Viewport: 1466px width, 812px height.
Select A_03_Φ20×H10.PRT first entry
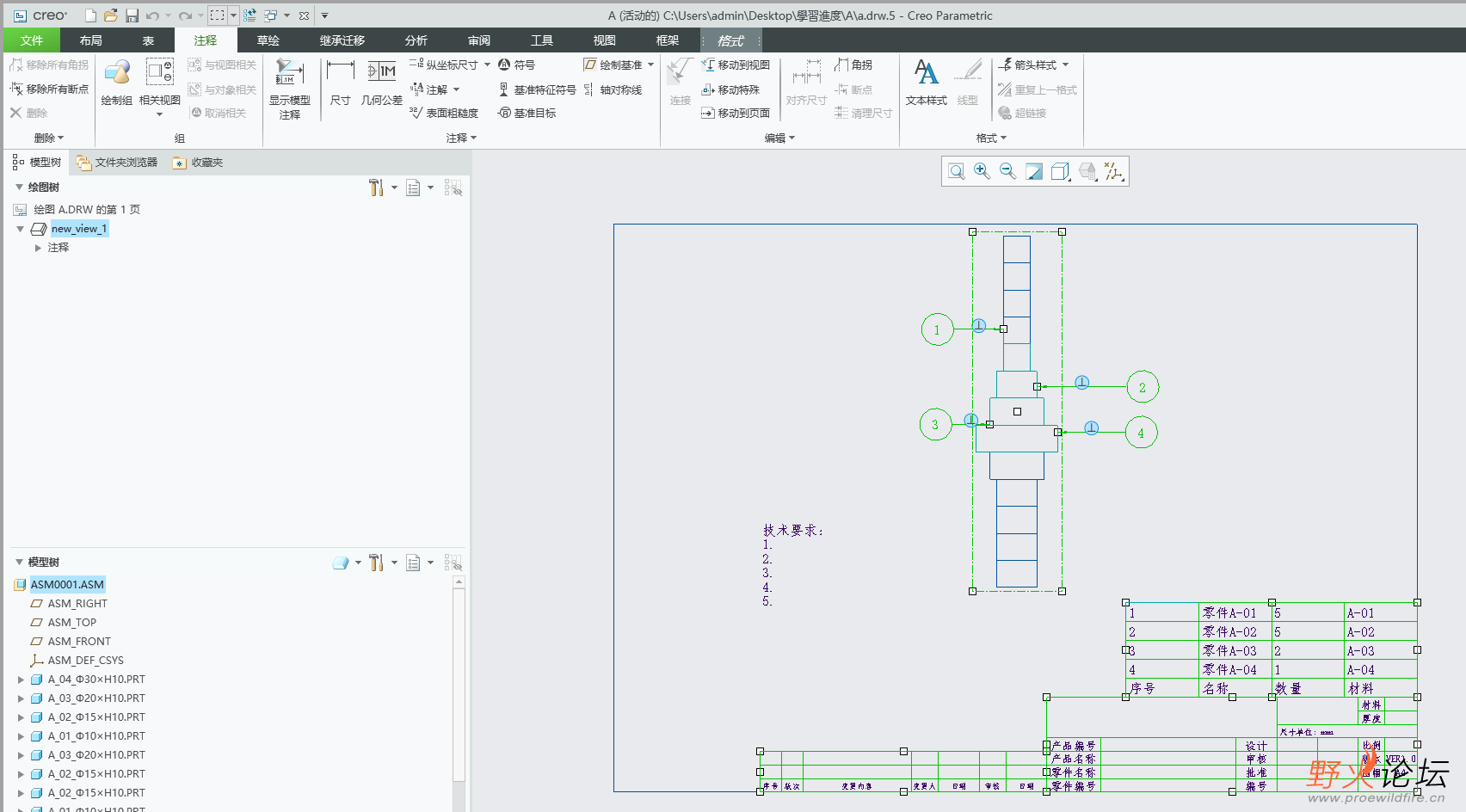[96, 698]
